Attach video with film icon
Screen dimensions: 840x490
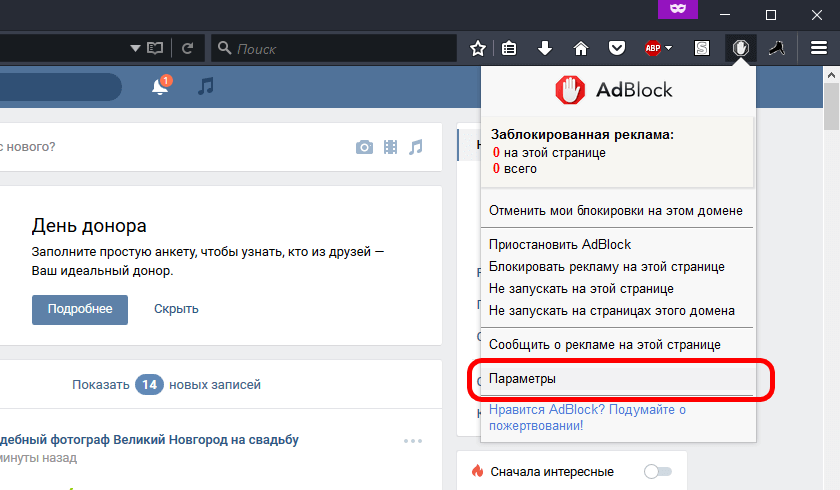click(391, 147)
